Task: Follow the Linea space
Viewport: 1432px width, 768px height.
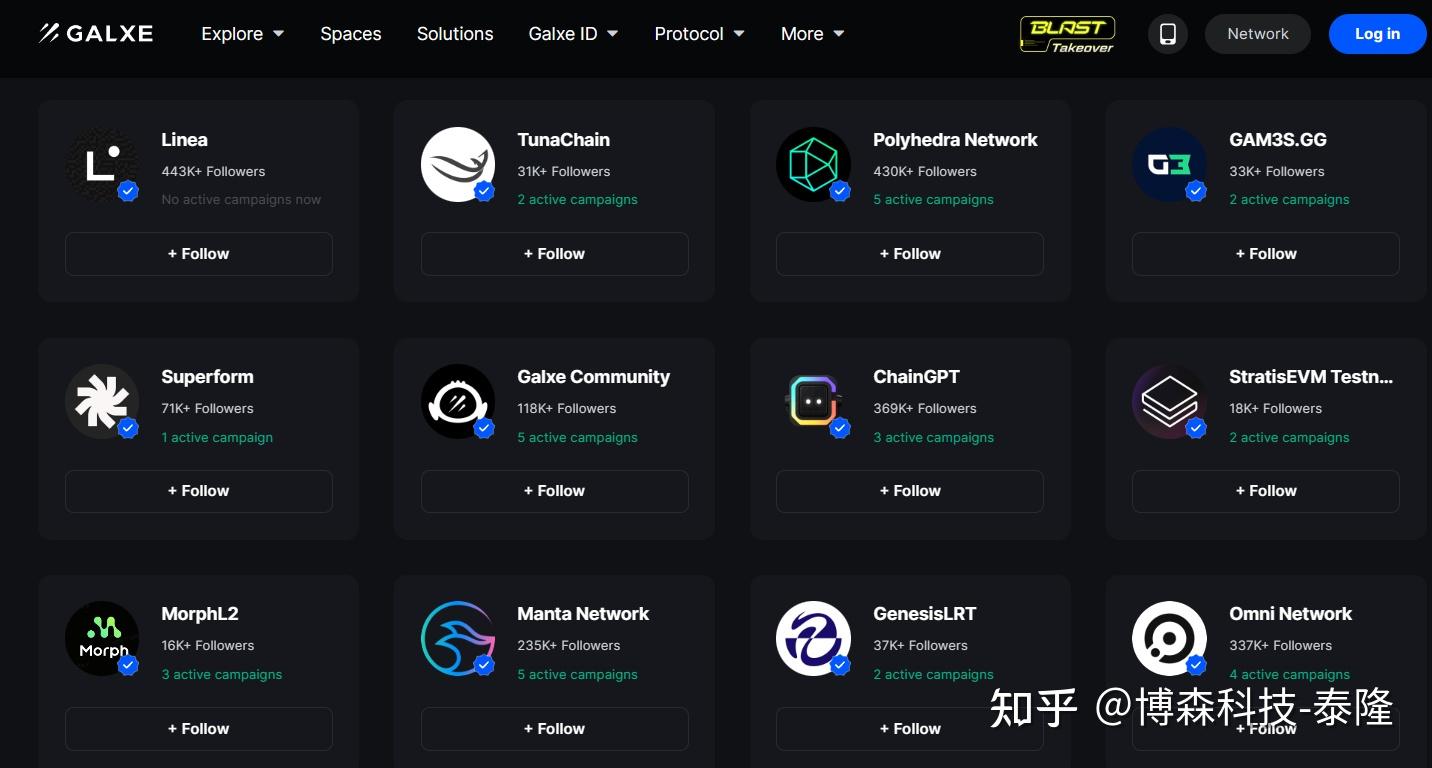Action: 199,254
